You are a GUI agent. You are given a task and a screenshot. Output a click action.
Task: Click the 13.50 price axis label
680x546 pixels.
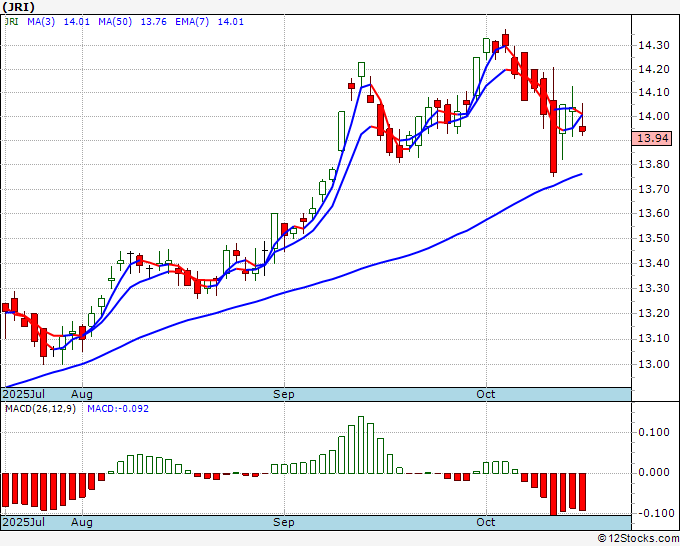654,238
